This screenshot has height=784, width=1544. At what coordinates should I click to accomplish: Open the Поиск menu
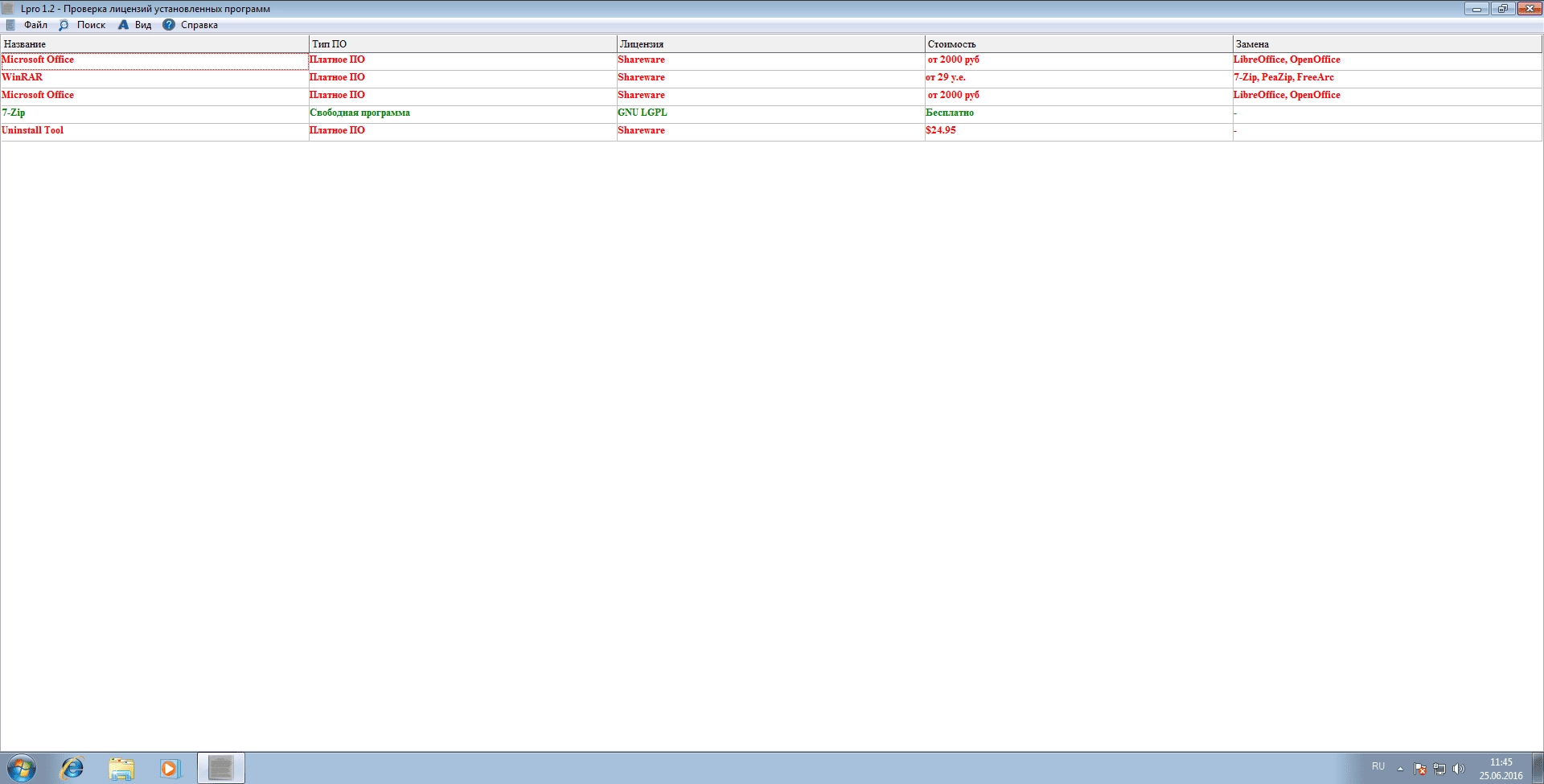(x=82, y=25)
